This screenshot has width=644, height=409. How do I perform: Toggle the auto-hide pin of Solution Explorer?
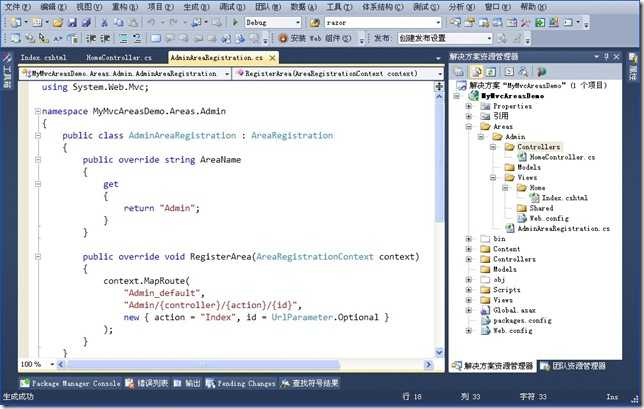(x=606, y=57)
